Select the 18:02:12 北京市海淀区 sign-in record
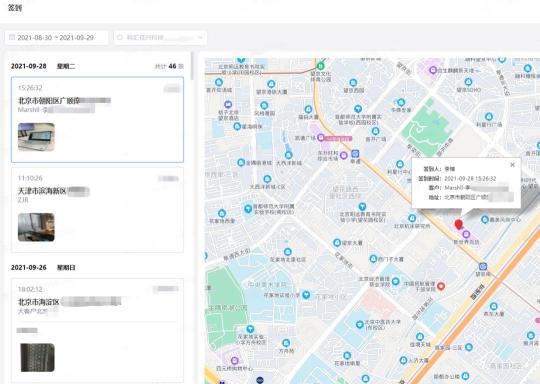The image size is (540, 384). point(97,331)
